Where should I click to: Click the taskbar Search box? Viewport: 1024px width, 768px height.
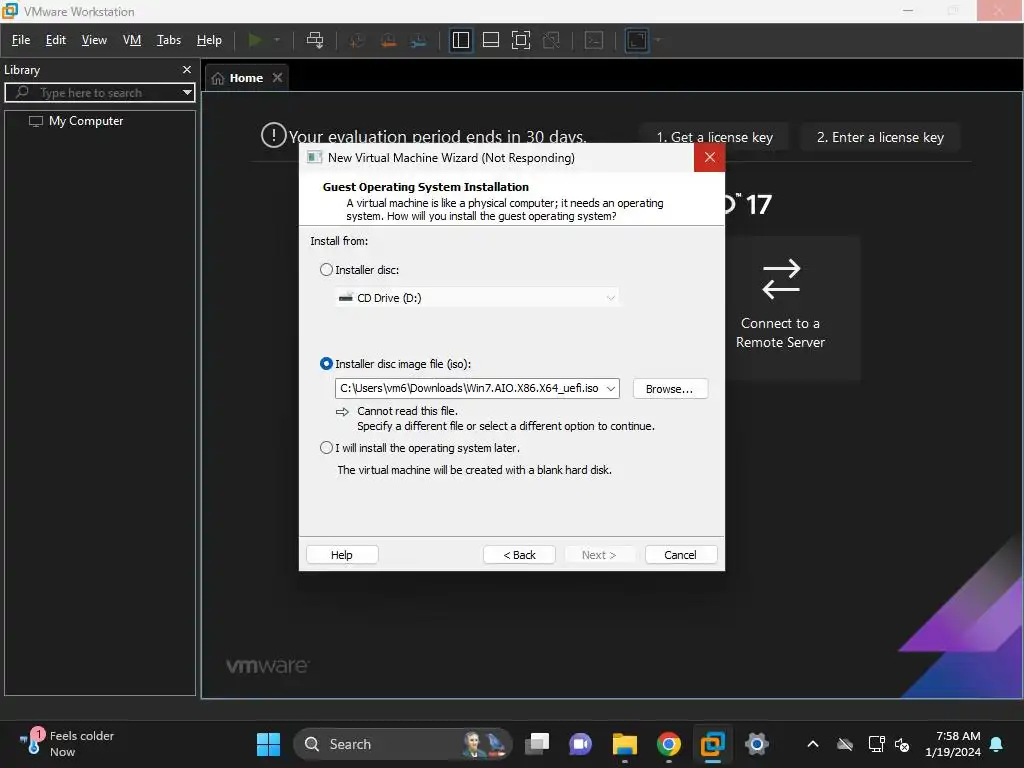tap(403, 744)
